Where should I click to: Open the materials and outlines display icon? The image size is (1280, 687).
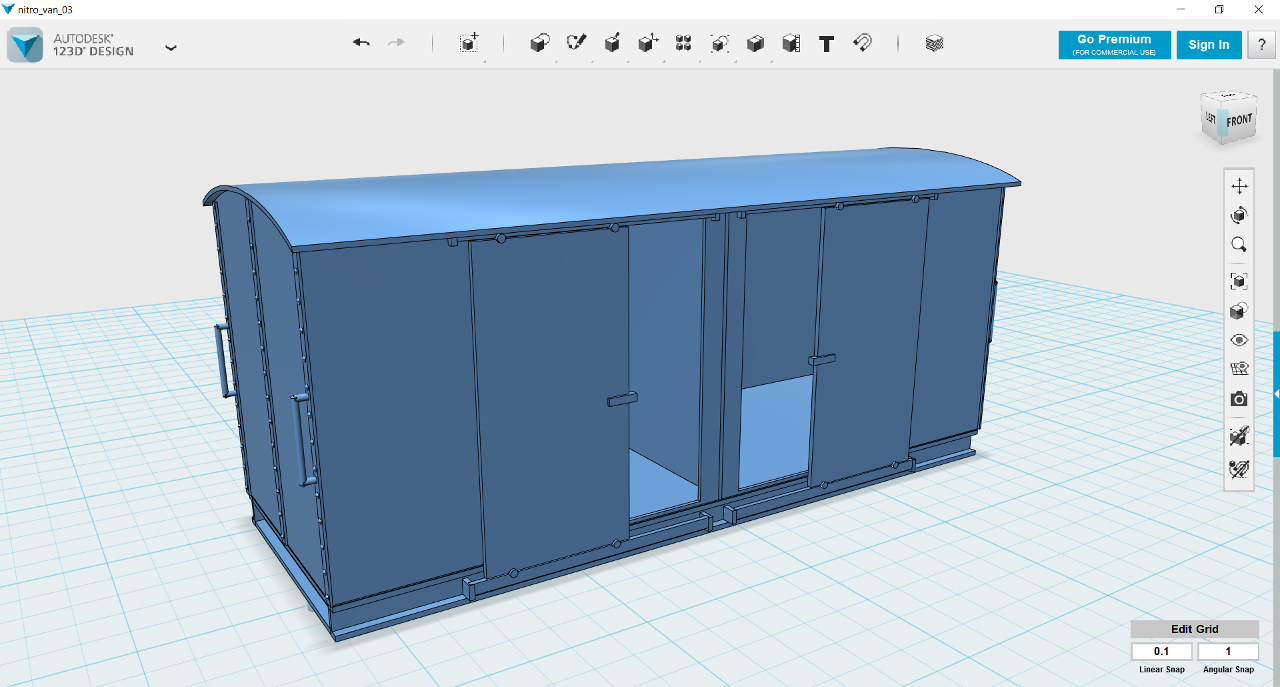tap(1239, 311)
